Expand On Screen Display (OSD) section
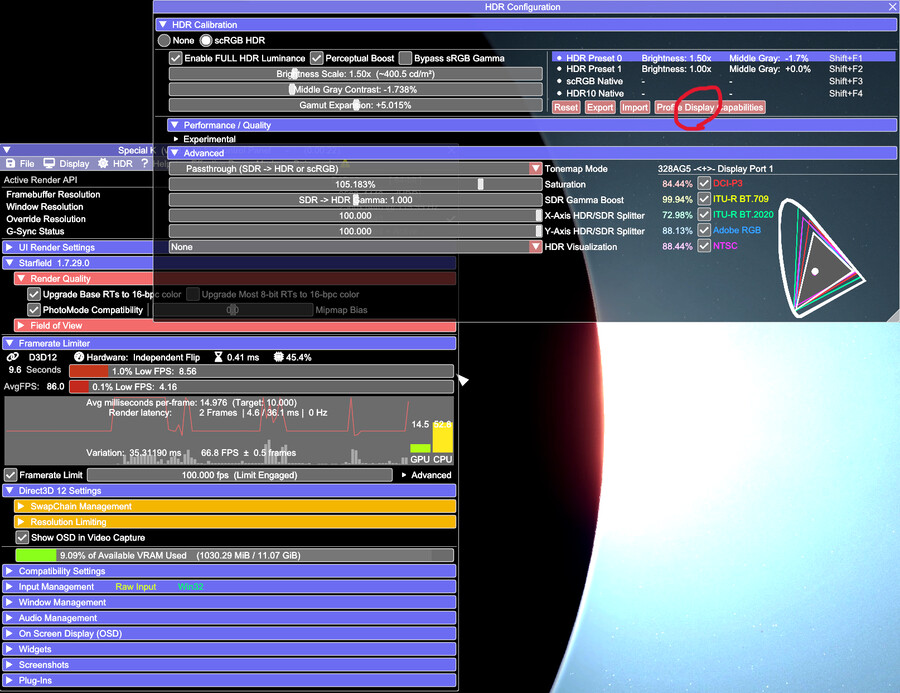Image resolution: width=900 pixels, height=693 pixels. click(229, 634)
